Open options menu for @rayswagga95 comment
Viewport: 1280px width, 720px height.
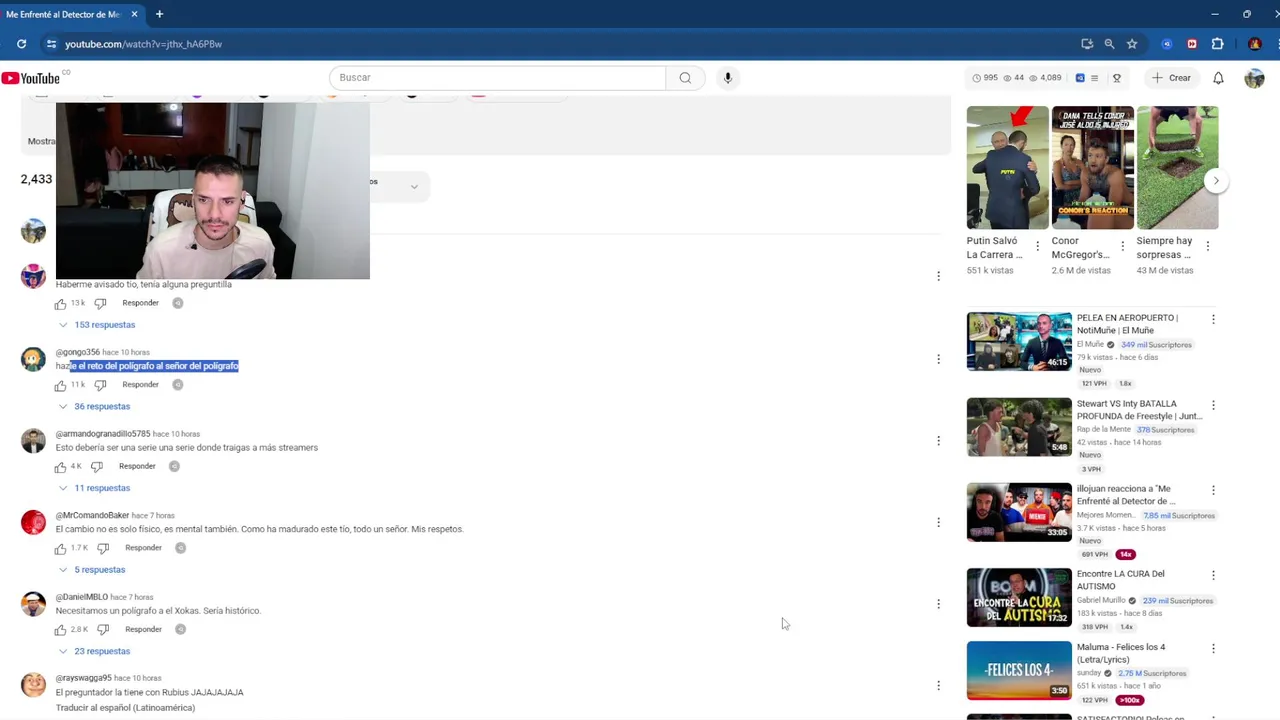938,686
